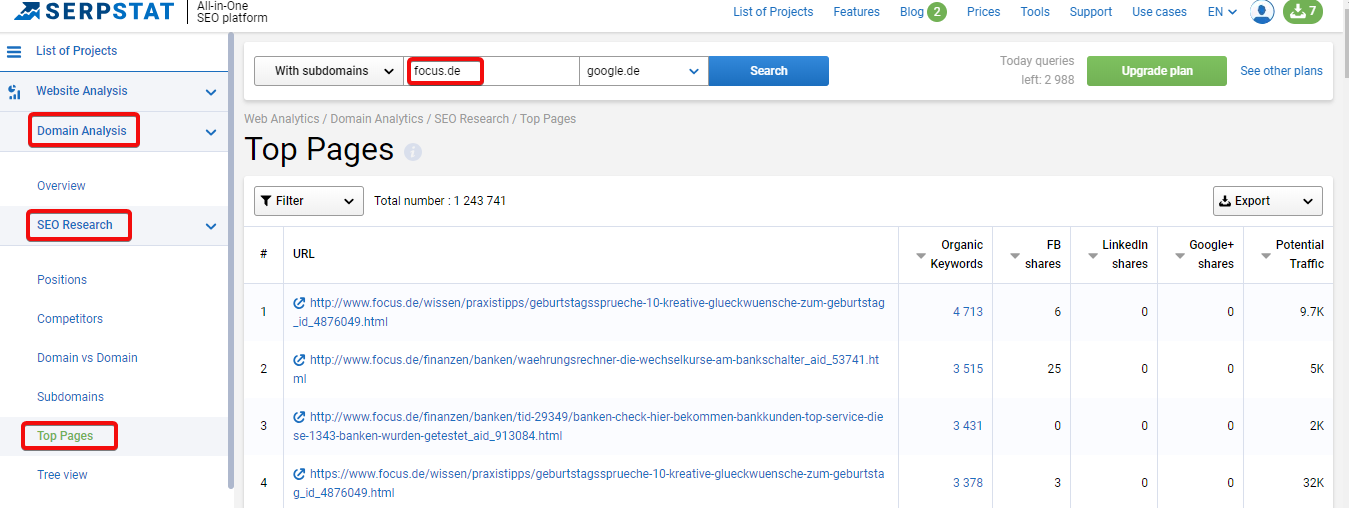1349x508 pixels.
Task: Select SEO Research in the sidebar
Action: click(x=75, y=225)
